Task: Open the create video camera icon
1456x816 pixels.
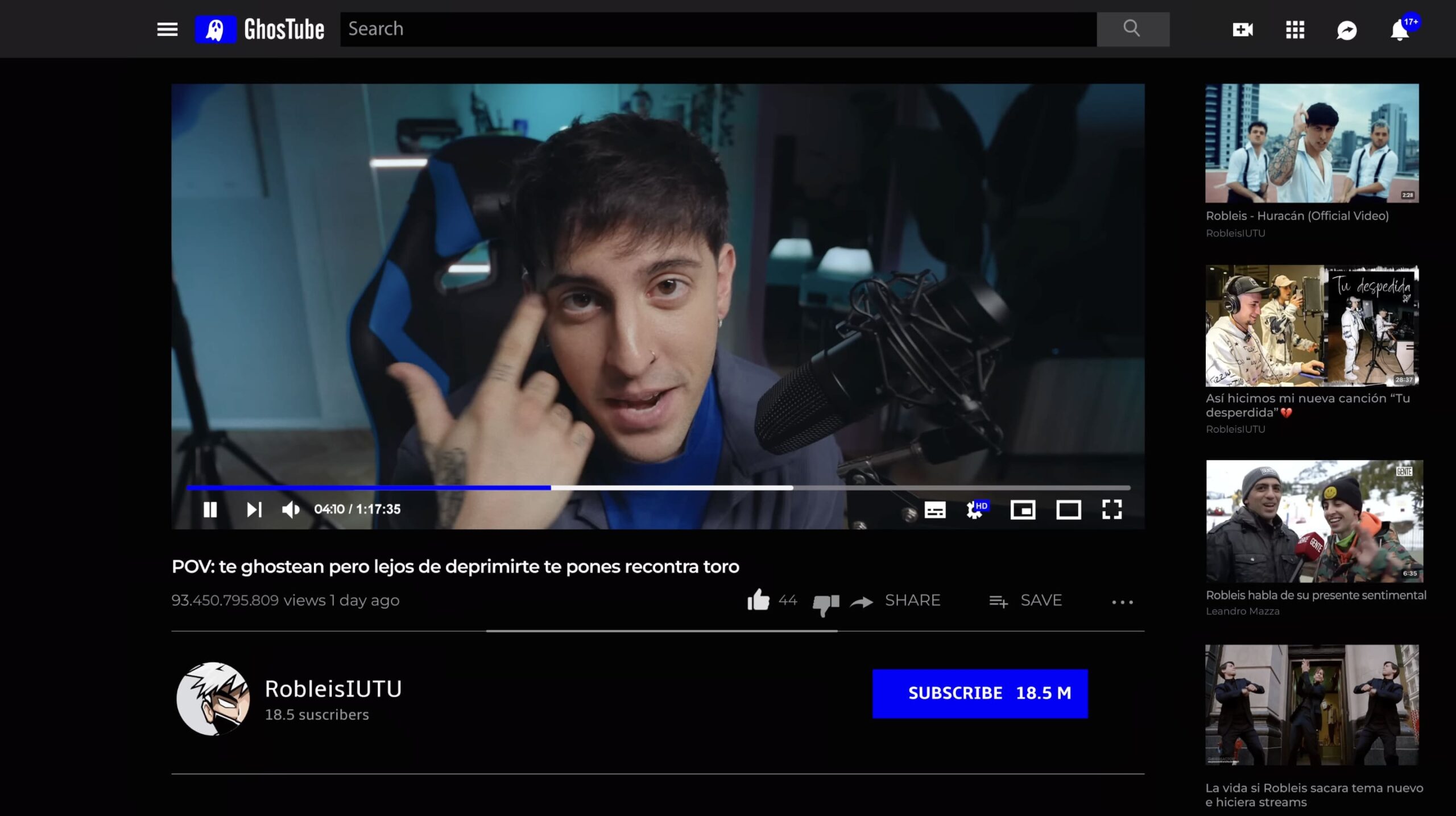Action: [x=1243, y=30]
